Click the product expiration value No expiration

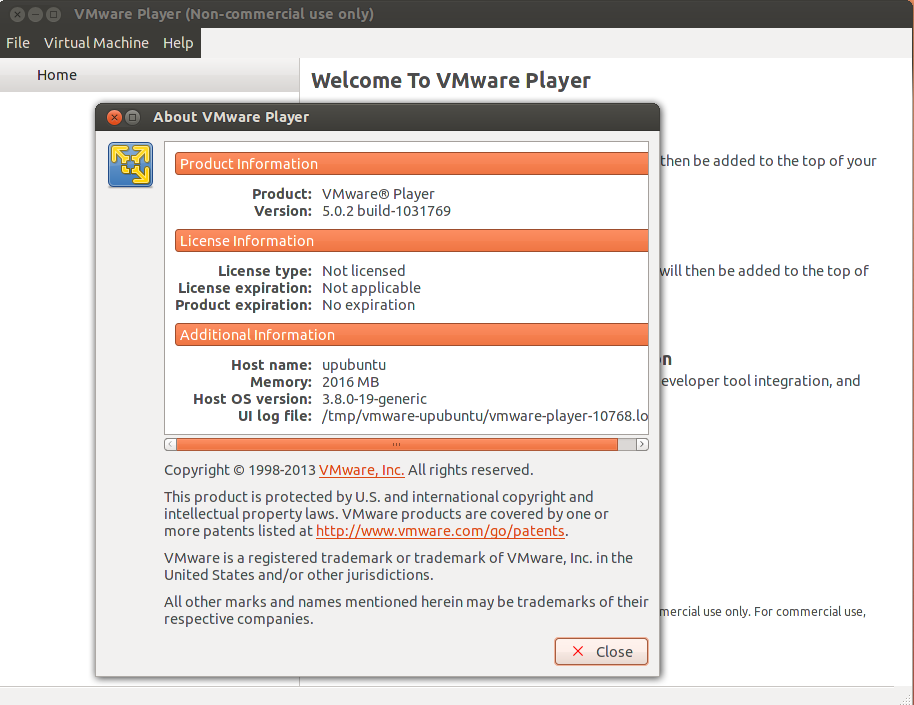pos(368,305)
